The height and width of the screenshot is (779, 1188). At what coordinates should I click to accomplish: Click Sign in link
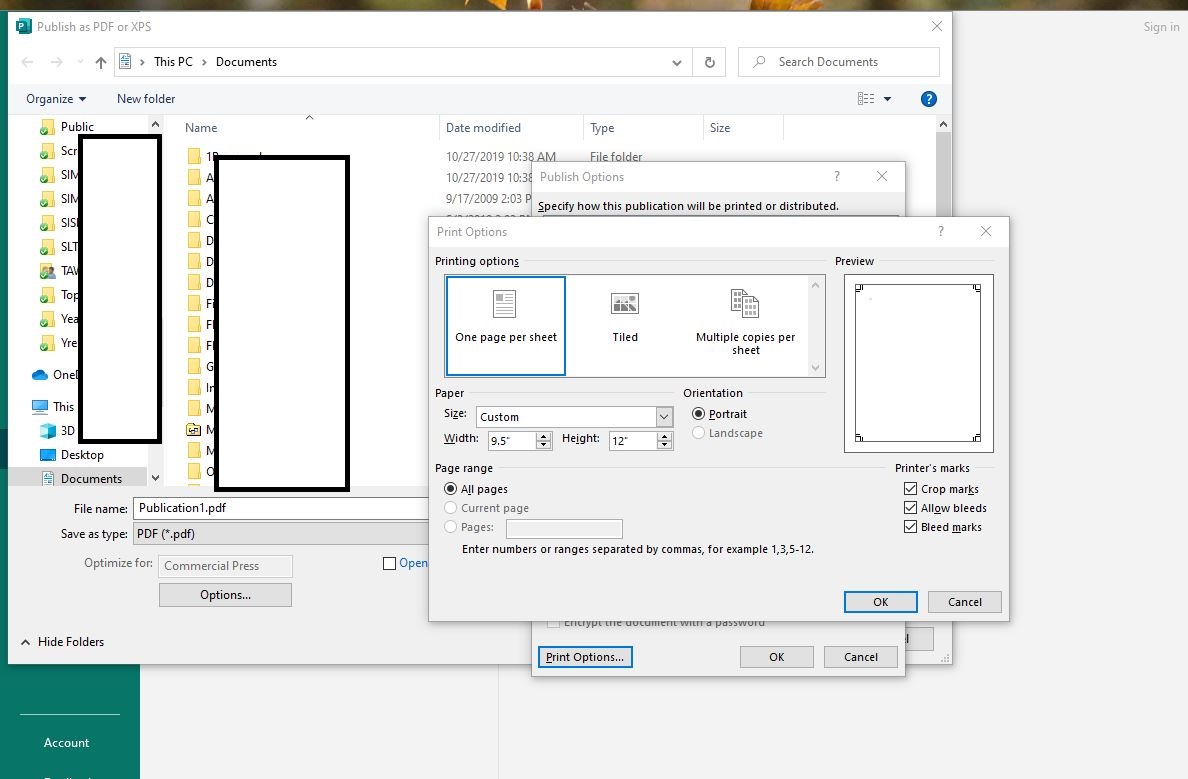pyautogui.click(x=1161, y=27)
